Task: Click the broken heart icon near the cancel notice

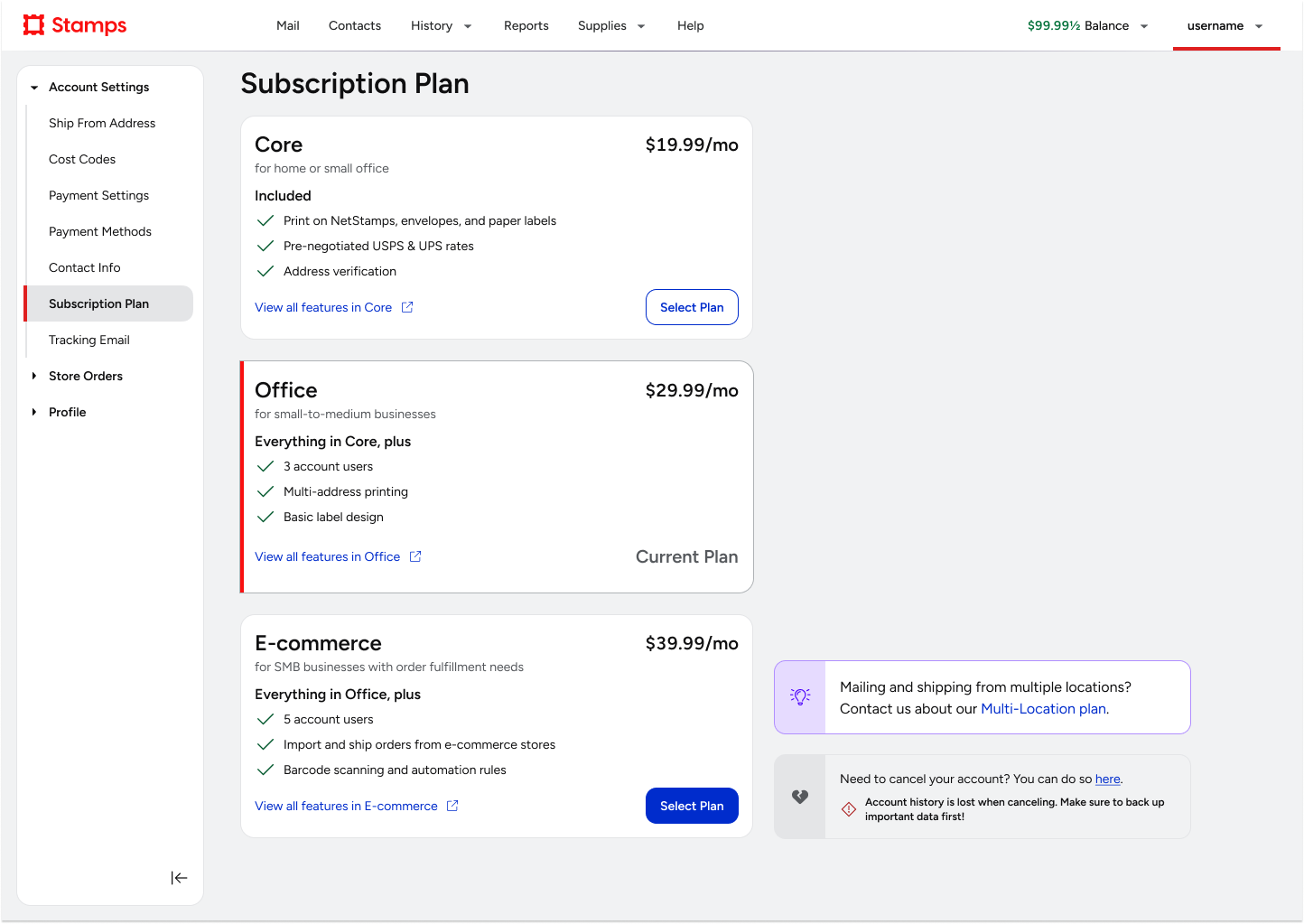Action: (x=800, y=797)
